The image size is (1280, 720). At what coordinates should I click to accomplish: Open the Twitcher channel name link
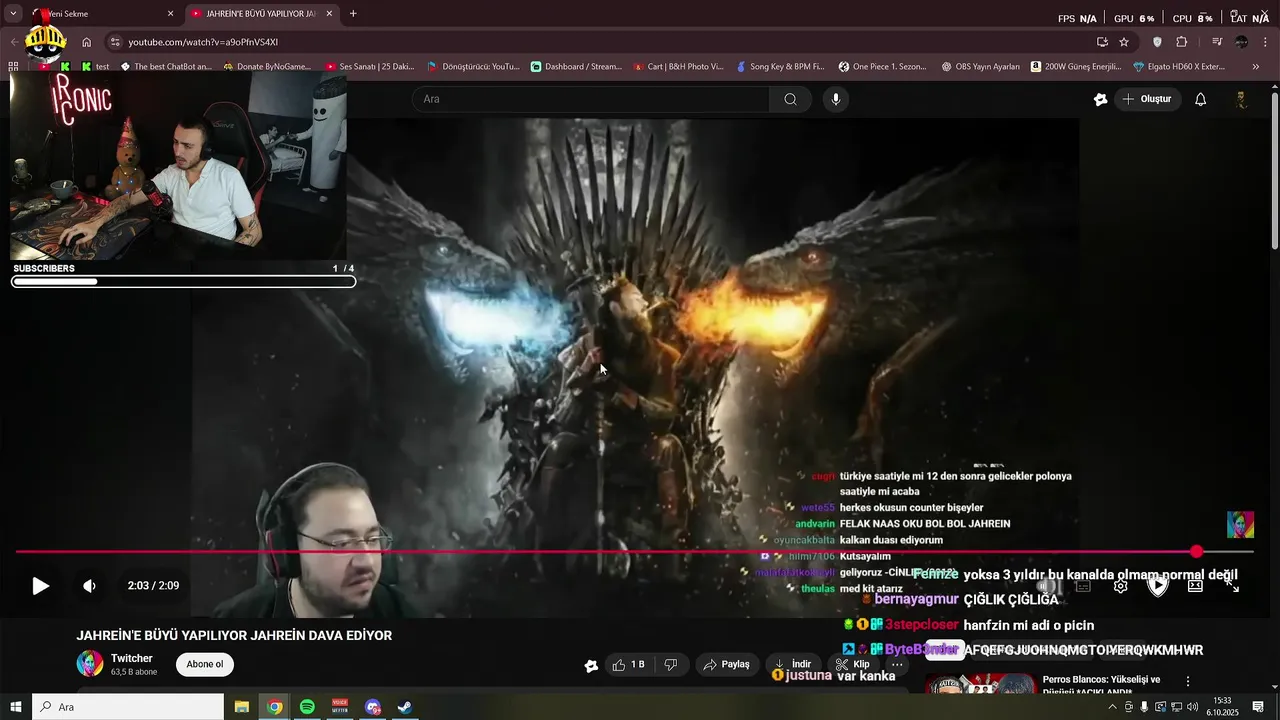132,658
